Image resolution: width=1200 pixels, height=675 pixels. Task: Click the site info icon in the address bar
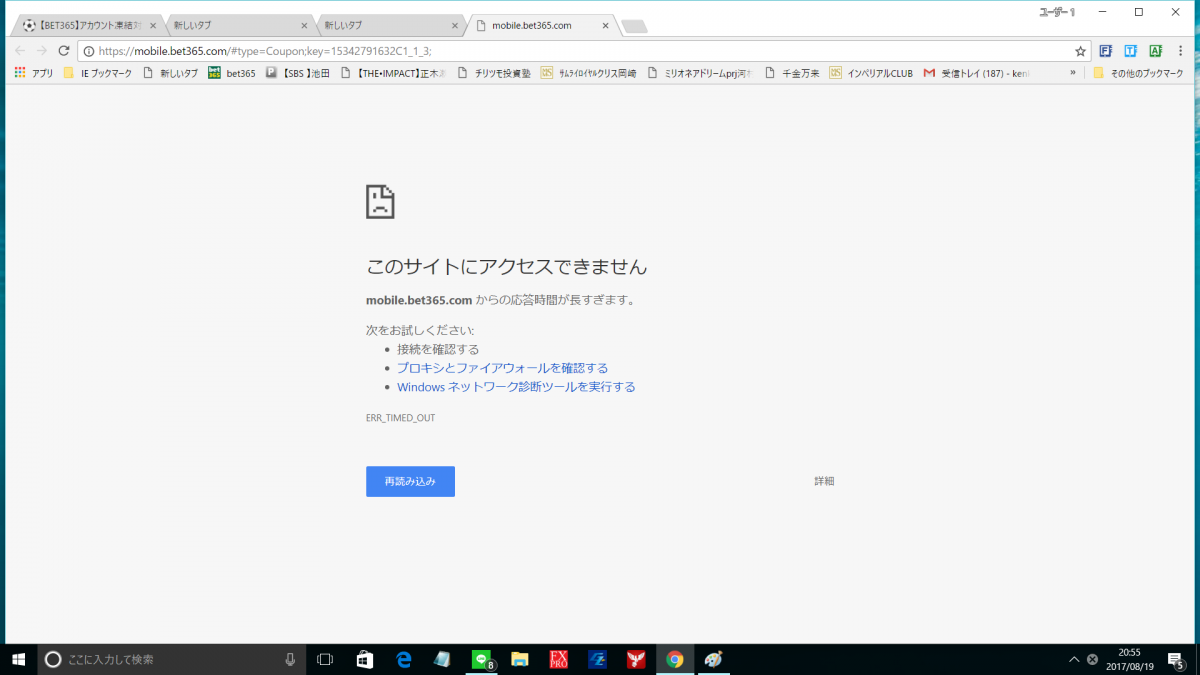(88, 51)
